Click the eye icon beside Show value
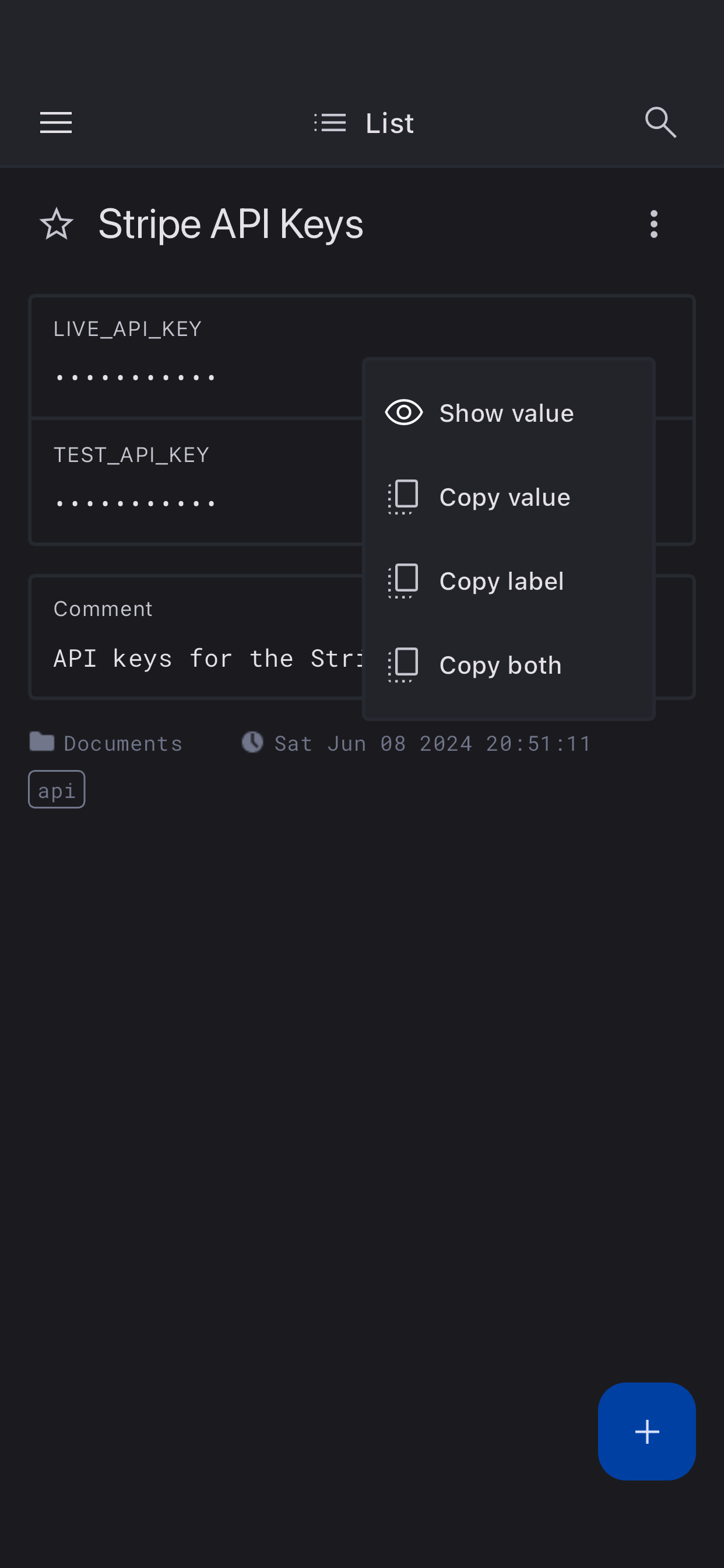 coord(403,412)
